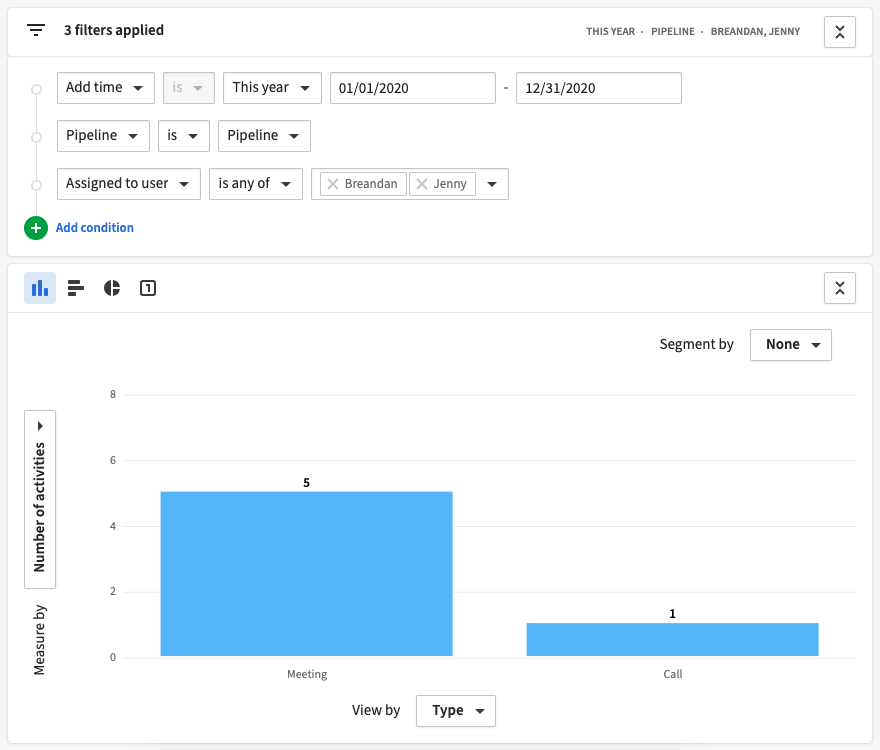The height and width of the screenshot is (750, 880).
Task: Open Assigned to user field dropdown
Action: pos(129,184)
